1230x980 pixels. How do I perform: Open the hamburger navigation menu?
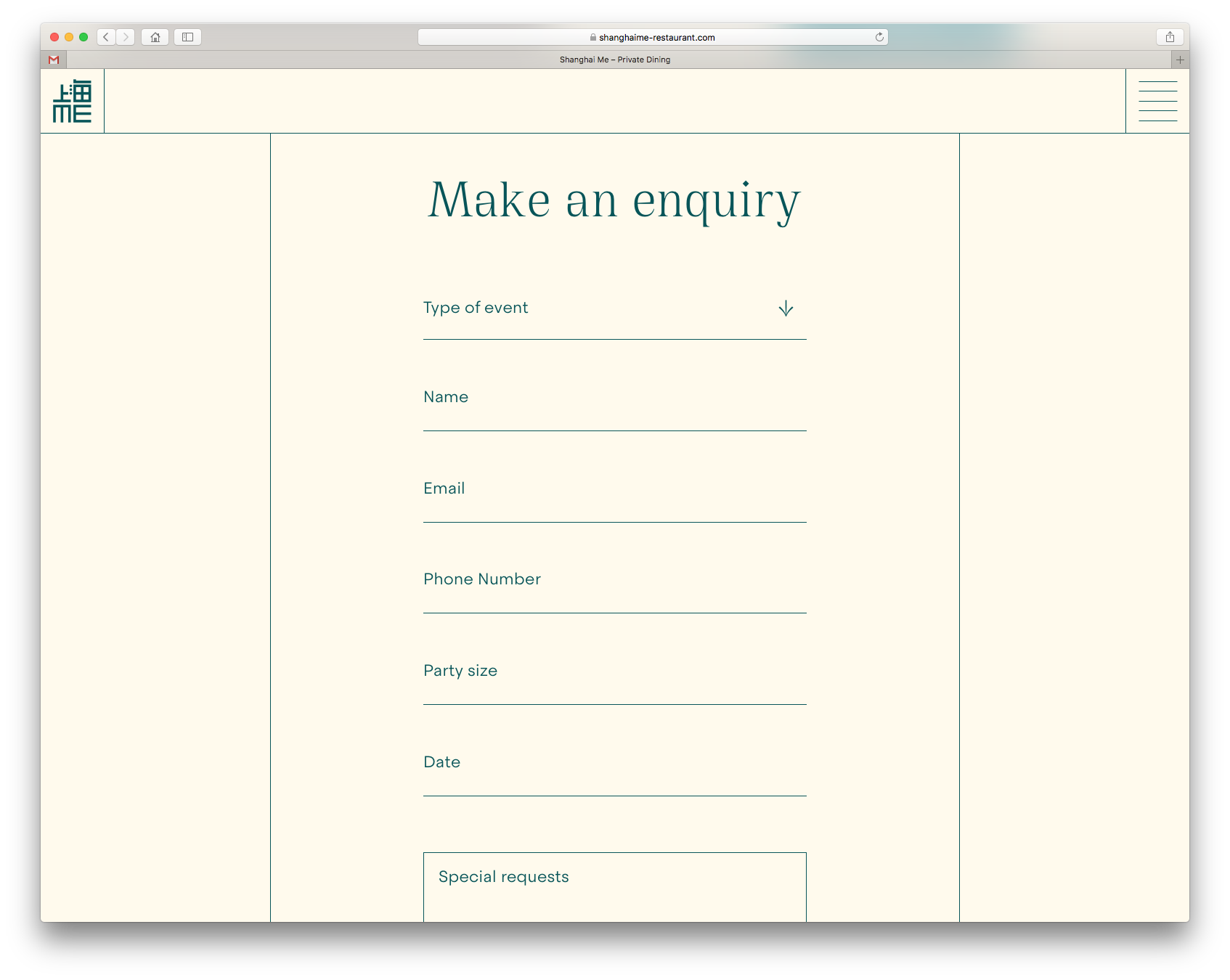[x=1157, y=101]
